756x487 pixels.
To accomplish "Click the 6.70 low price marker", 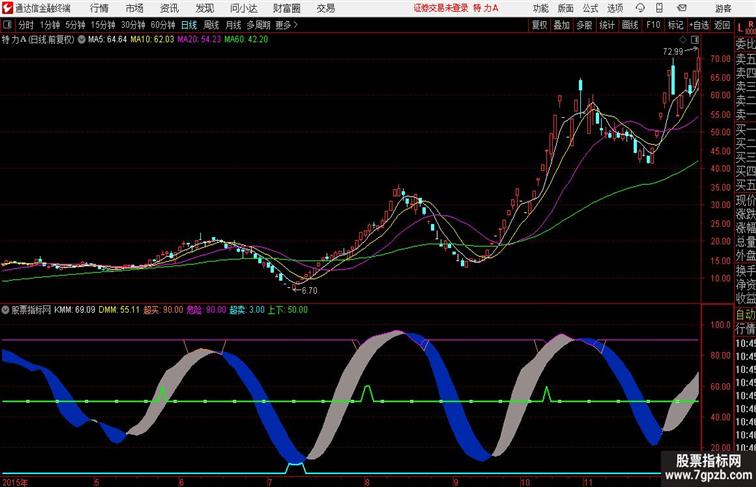I will (x=310, y=291).
